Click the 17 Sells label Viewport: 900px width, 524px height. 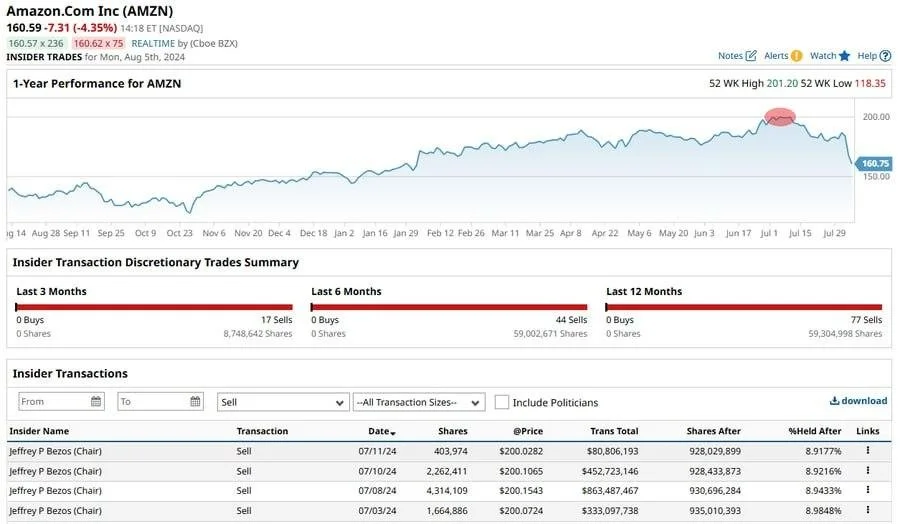[x=277, y=320]
